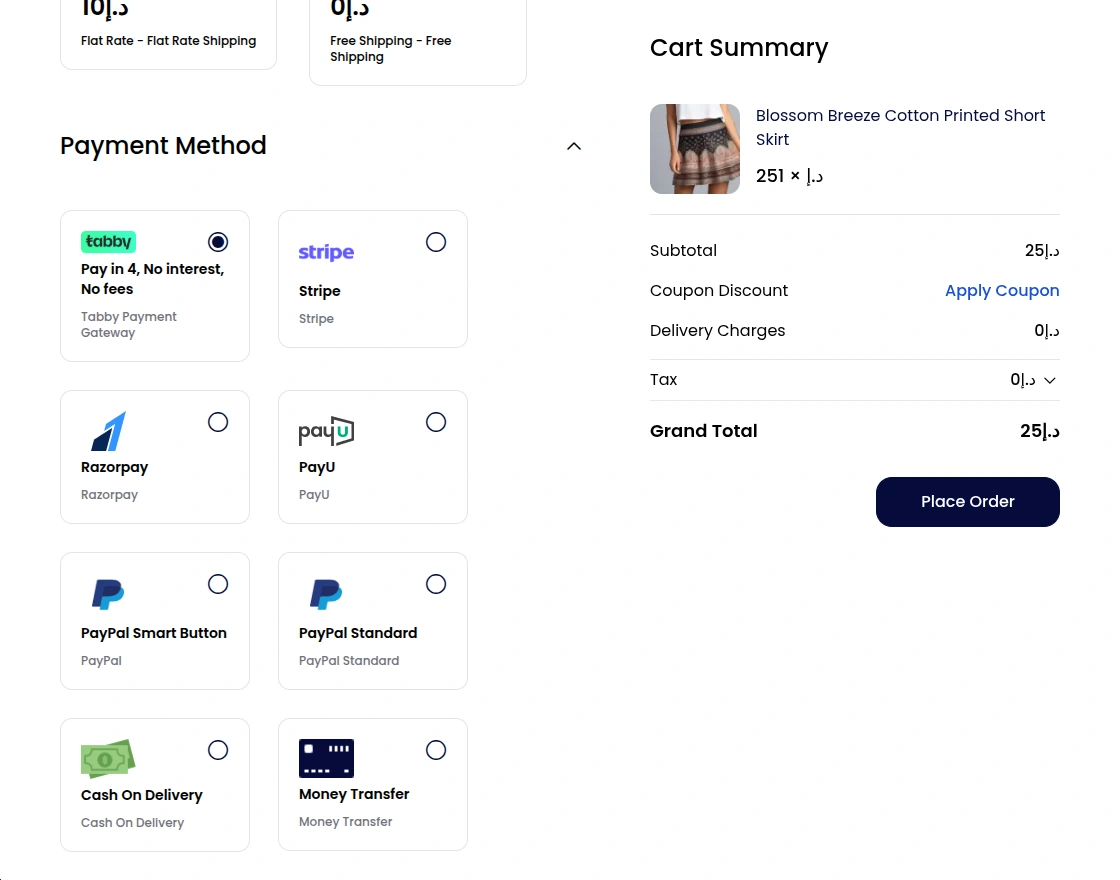
Task: Choose the Flat Rate Shipping option card
Action: point(169,34)
